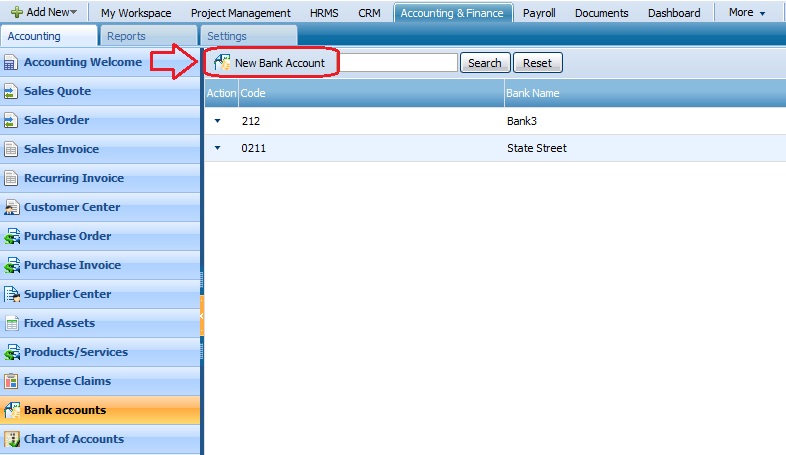Image resolution: width=786 pixels, height=455 pixels.
Task: Open the Purchase Order section
Action: 100,236
